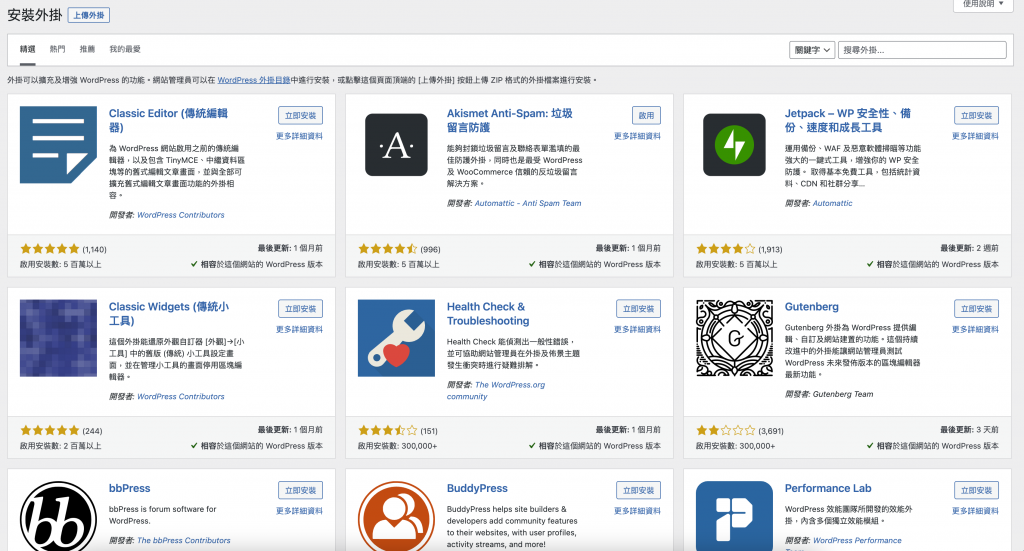
Task: Install the Performance Lab plugin
Action: tap(976, 490)
